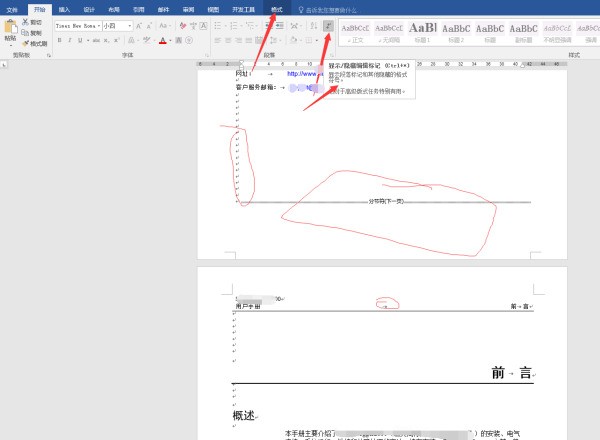Image resolution: width=600 pixels, height=440 pixels.
Task: Select the Format Painter (格式刷) tool
Action: pyautogui.click(x=35, y=43)
